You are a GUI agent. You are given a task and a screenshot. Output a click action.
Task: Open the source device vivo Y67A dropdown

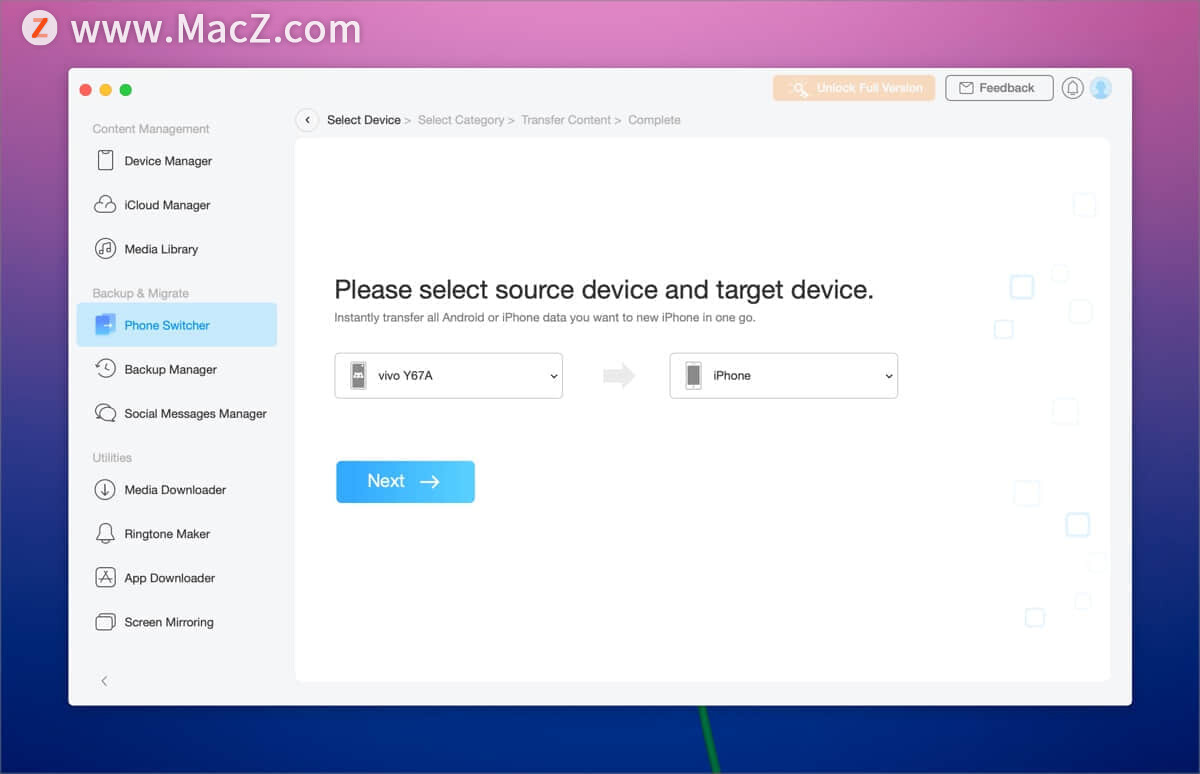click(448, 376)
